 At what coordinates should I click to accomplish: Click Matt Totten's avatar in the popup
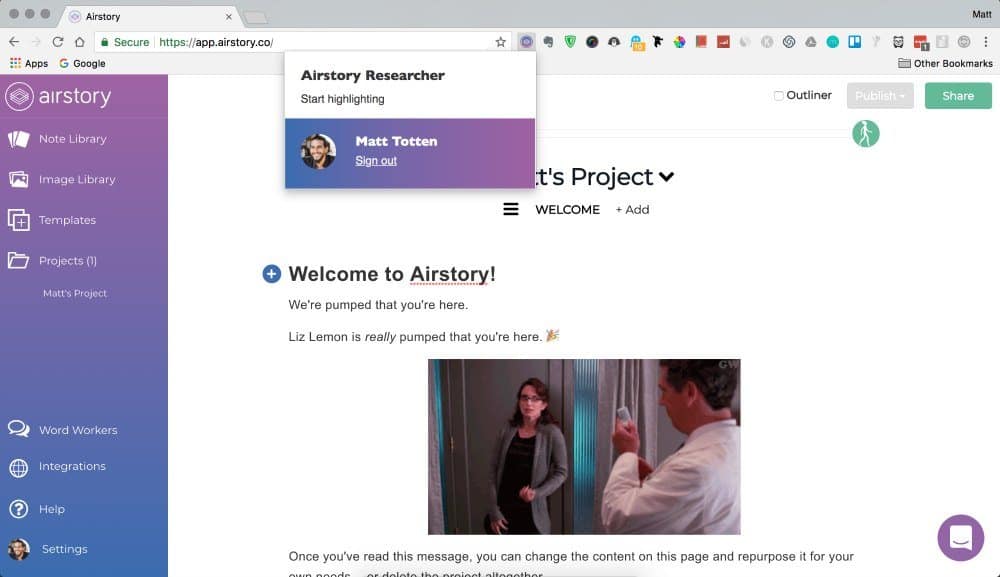coord(318,152)
